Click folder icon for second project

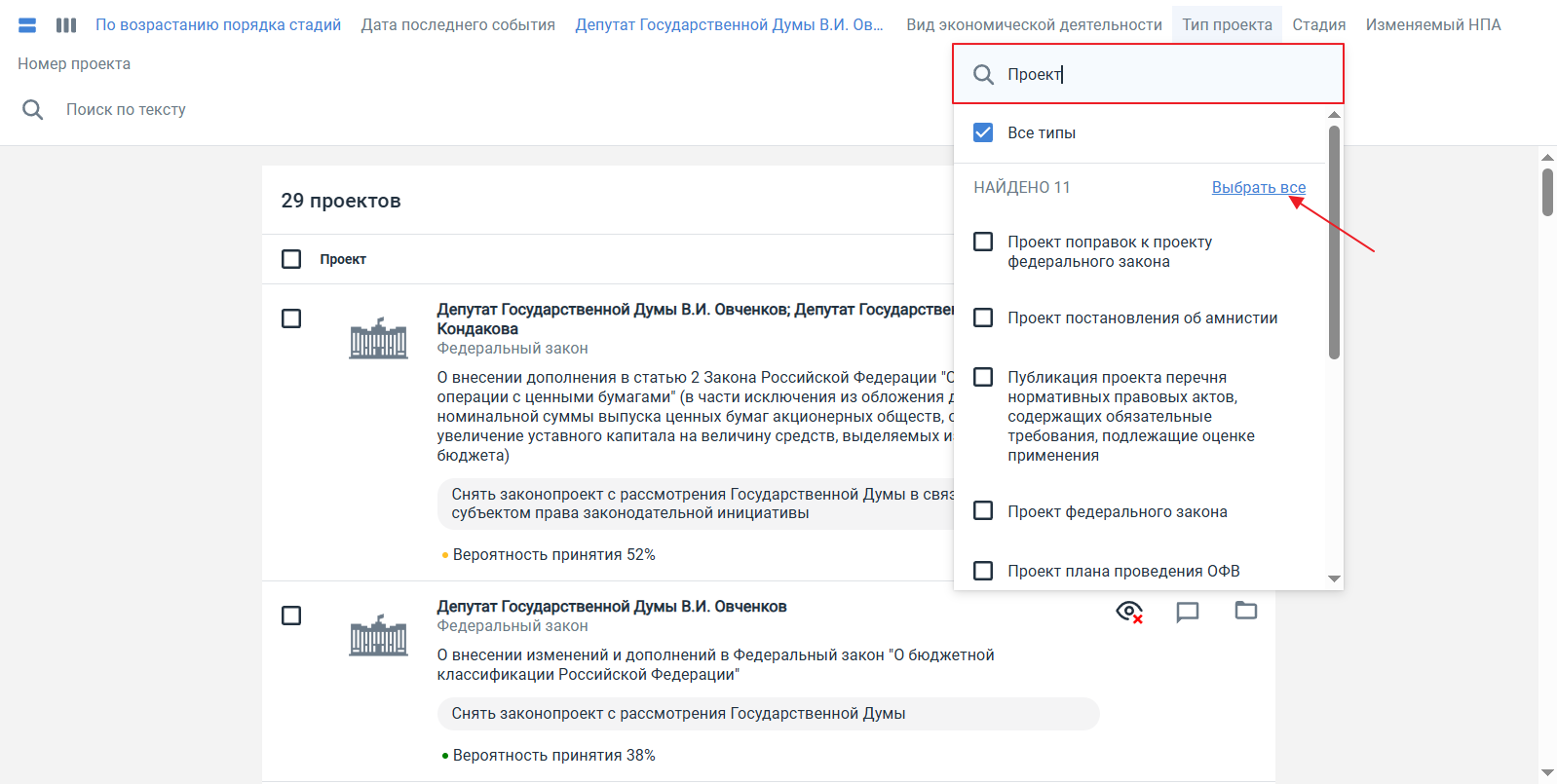click(x=1245, y=611)
